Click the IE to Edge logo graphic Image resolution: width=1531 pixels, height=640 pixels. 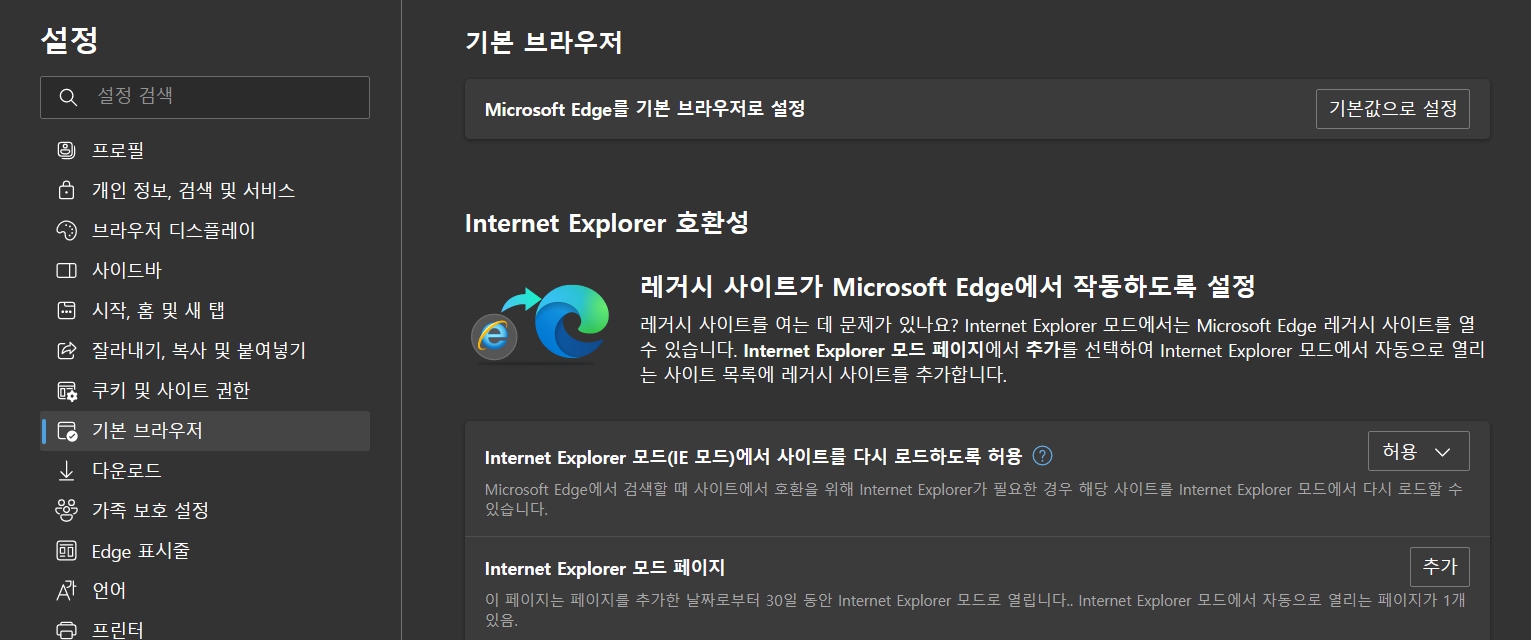541,323
